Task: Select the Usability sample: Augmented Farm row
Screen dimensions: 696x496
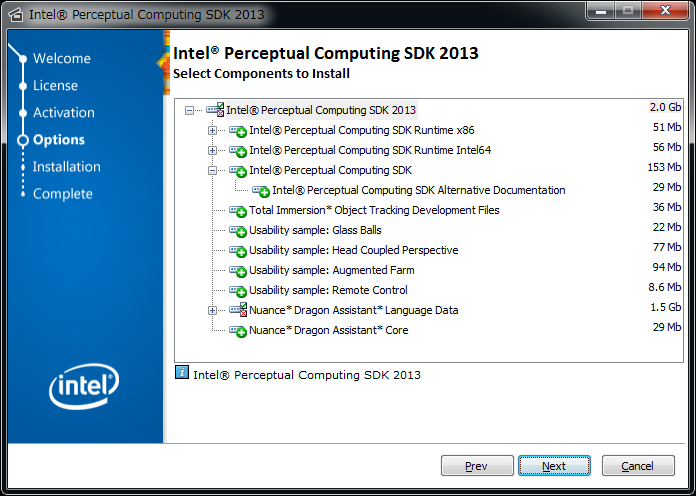Action: pyautogui.click(x=331, y=270)
